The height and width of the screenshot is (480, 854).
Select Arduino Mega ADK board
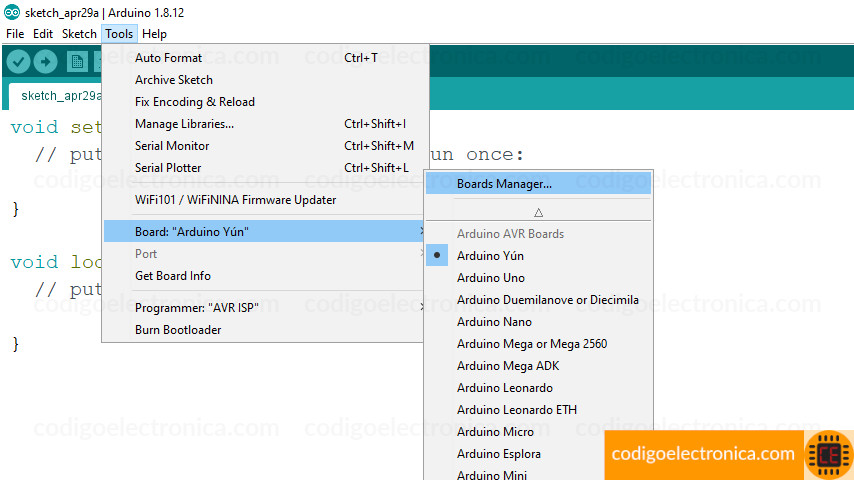tap(538, 366)
